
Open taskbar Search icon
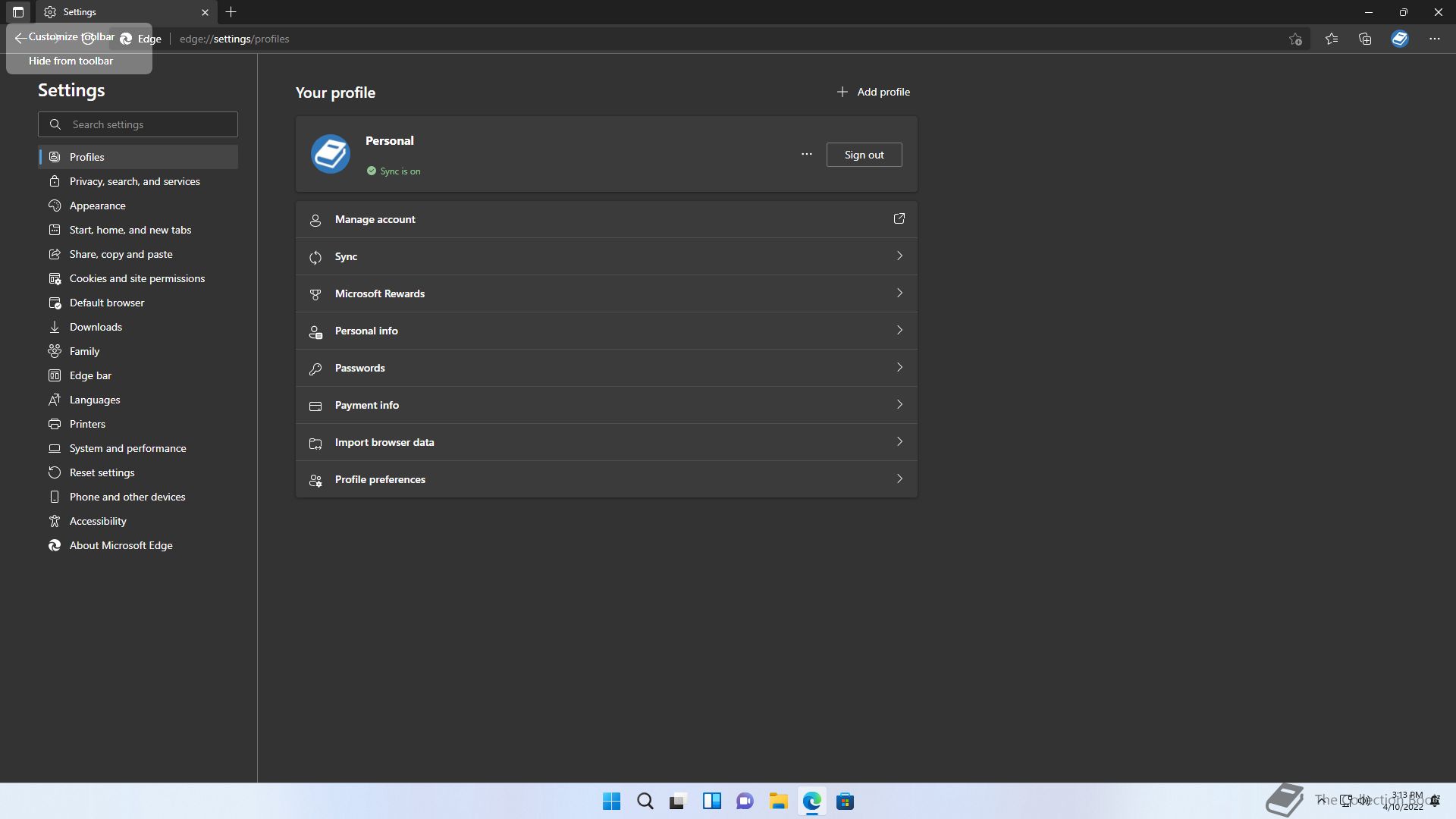pos(645,802)
